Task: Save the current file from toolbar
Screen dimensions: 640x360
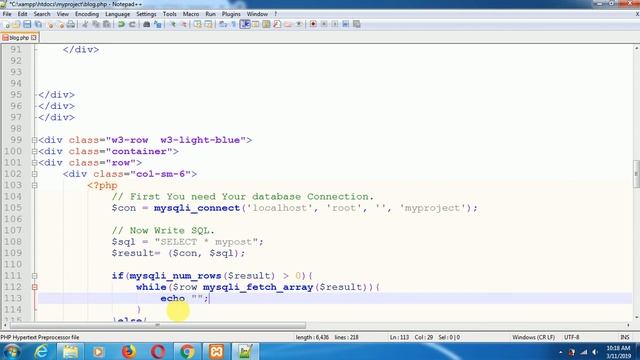Action: pos(27,24)
